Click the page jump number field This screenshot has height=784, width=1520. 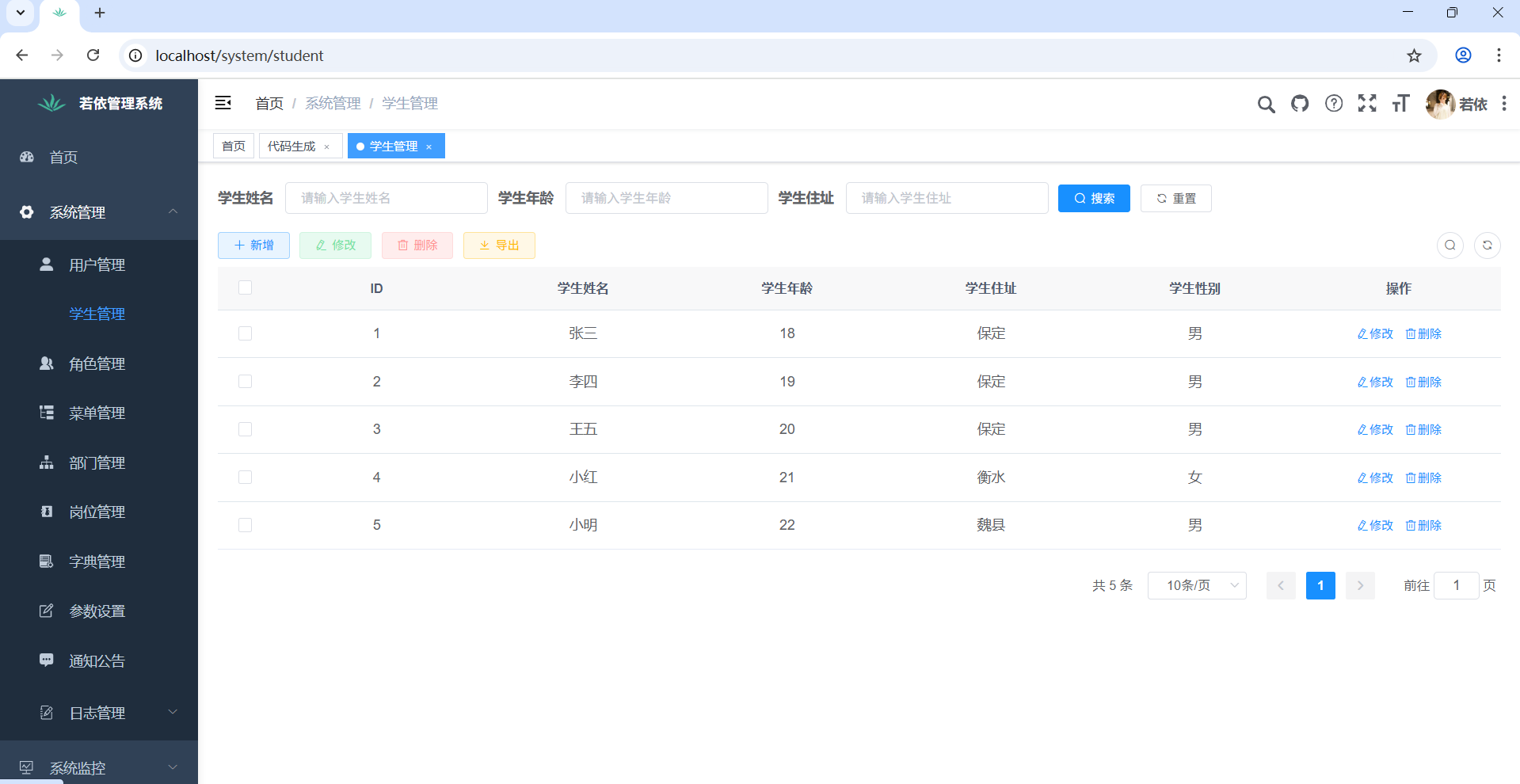pyautogui.click(x=1456, y=585)
